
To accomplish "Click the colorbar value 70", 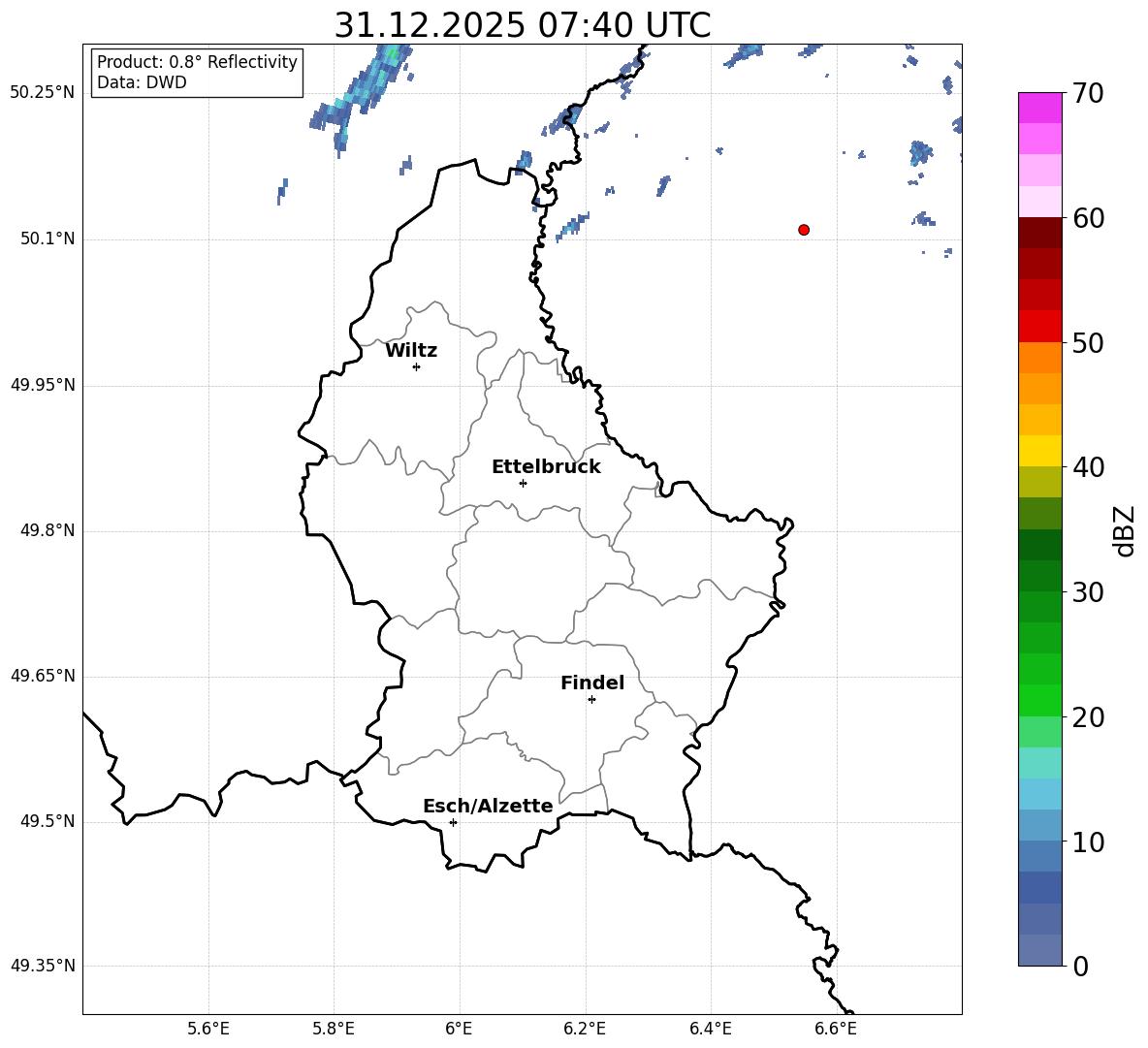I will click(1088, 93).
